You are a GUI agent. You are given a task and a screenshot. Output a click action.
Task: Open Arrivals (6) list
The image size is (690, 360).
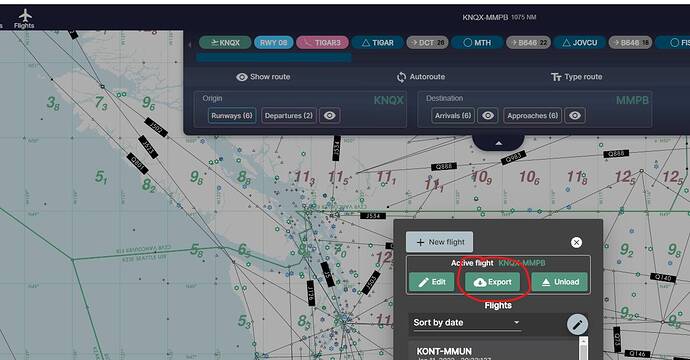(x=453, y=116)
